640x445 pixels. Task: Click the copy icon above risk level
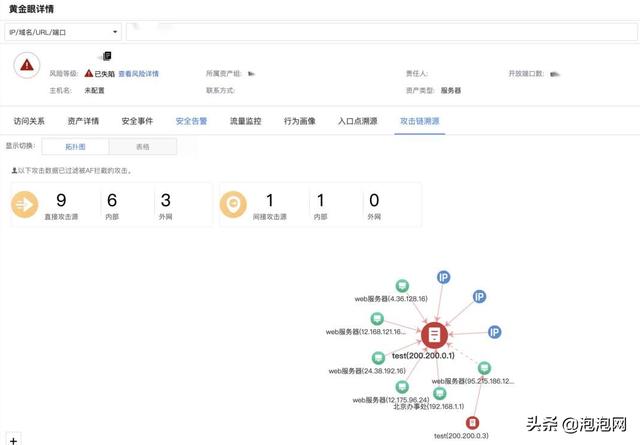(107, 56)
